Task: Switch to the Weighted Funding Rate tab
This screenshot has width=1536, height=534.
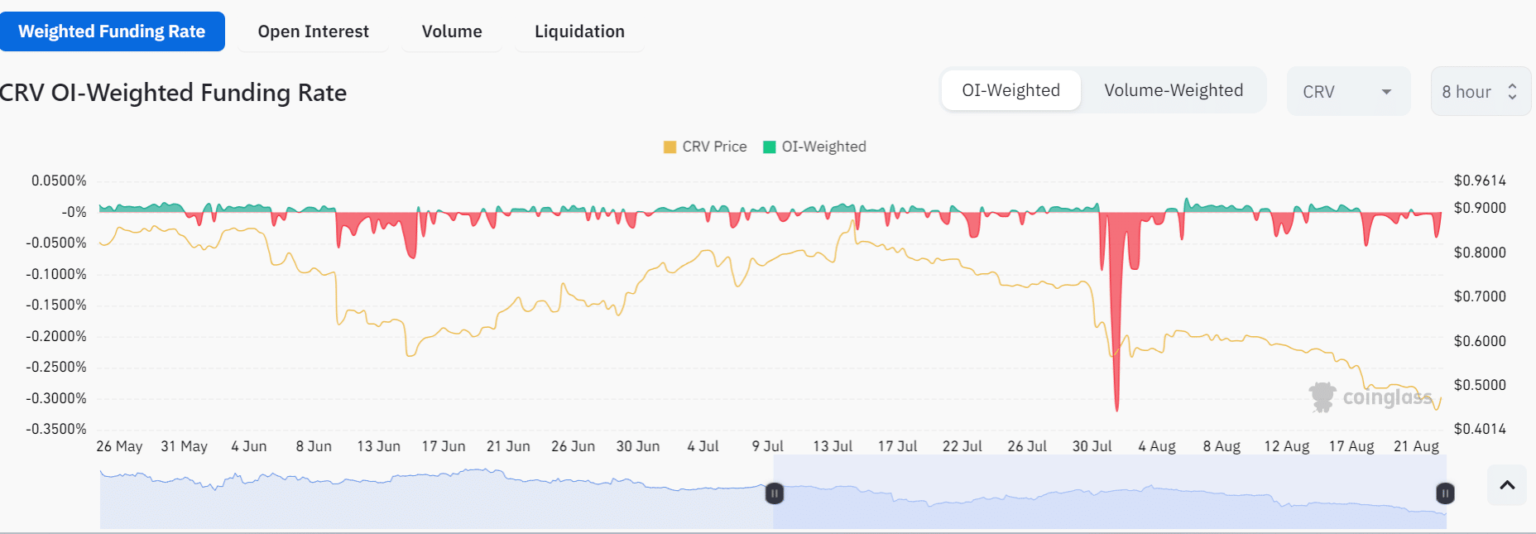Action: coord(112,32)
